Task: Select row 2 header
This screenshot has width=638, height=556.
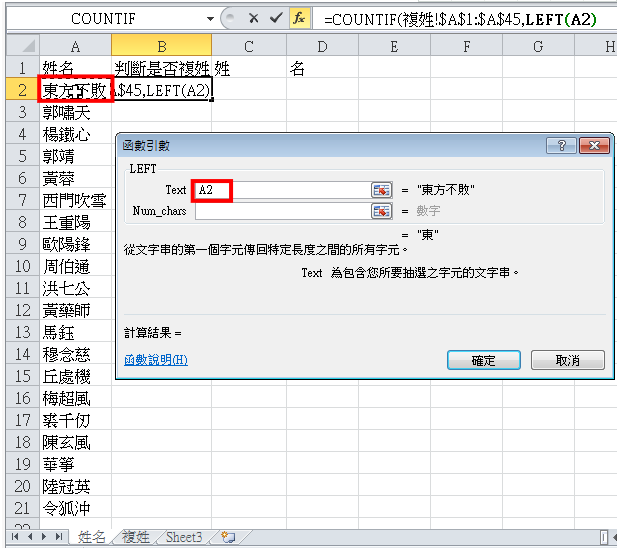Action: (23, 90)
